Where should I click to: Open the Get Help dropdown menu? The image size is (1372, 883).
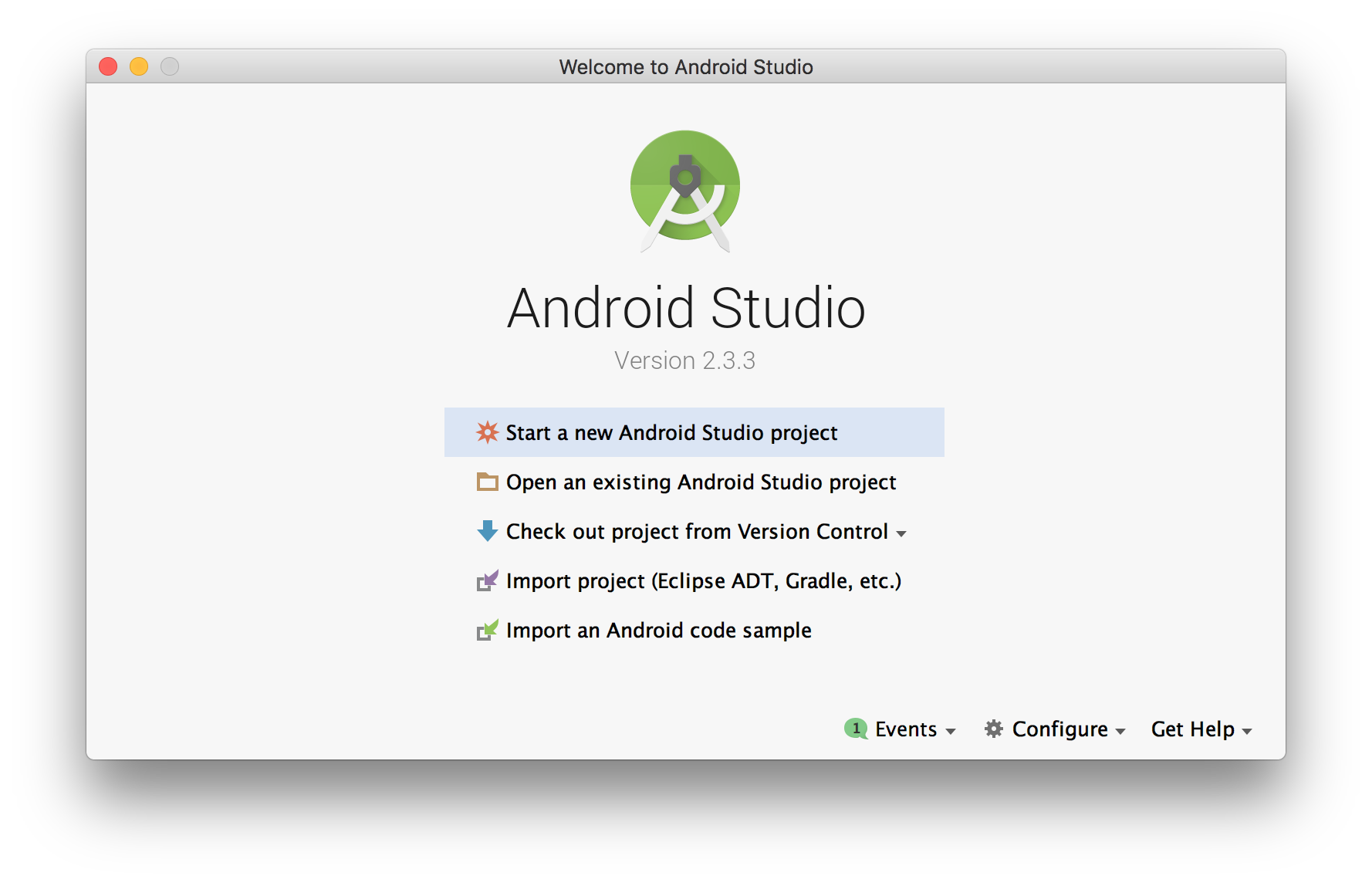coord(1201,729)
